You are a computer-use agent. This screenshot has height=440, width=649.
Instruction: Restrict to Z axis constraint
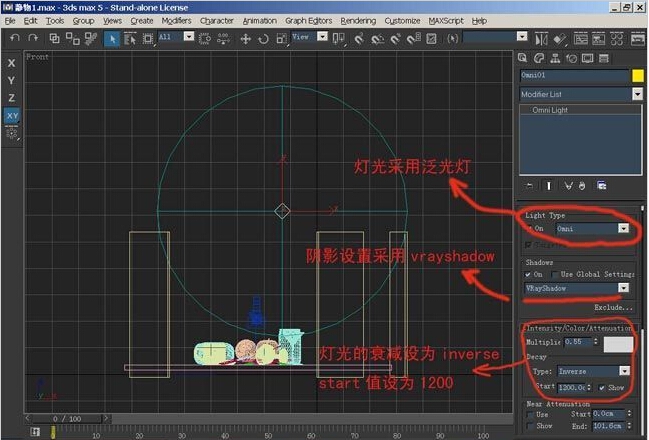pyautogui.click(x=12, y=98)
